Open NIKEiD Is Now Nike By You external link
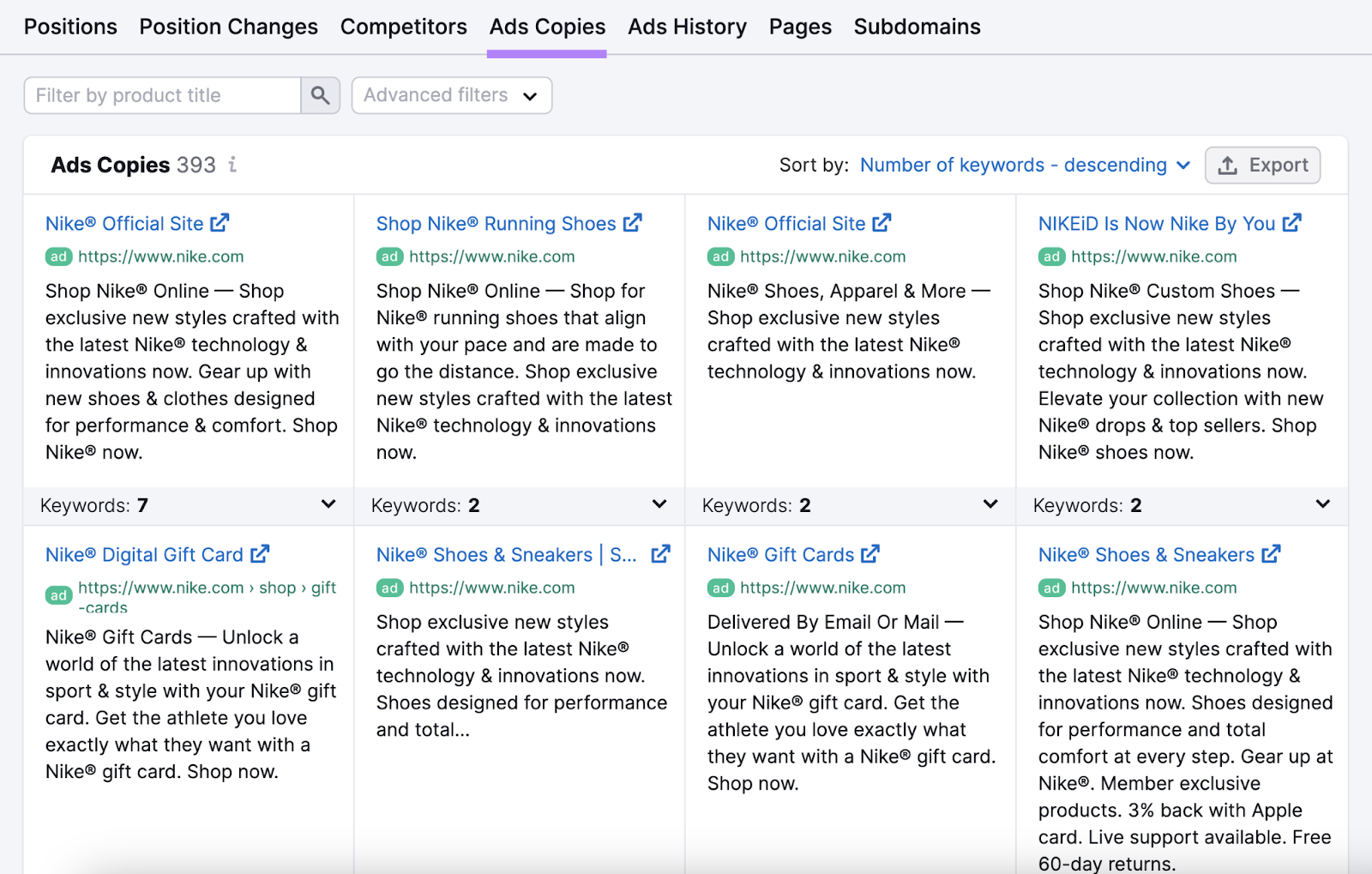 coord(1292,222)
